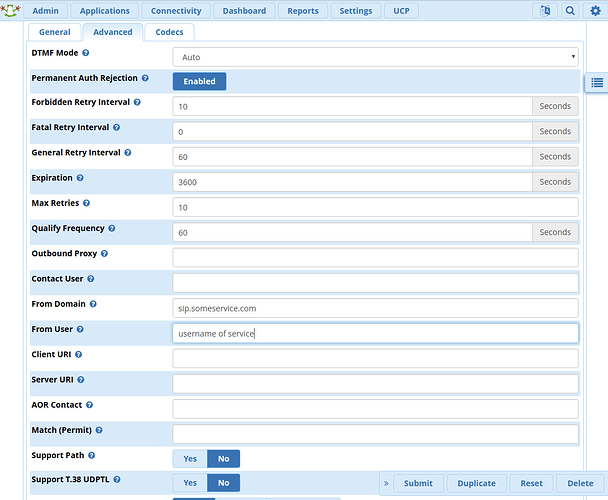Screen dimensions: 608x500
Task: Show help for Permanent Auth Rejection
Action: point(145,78)
